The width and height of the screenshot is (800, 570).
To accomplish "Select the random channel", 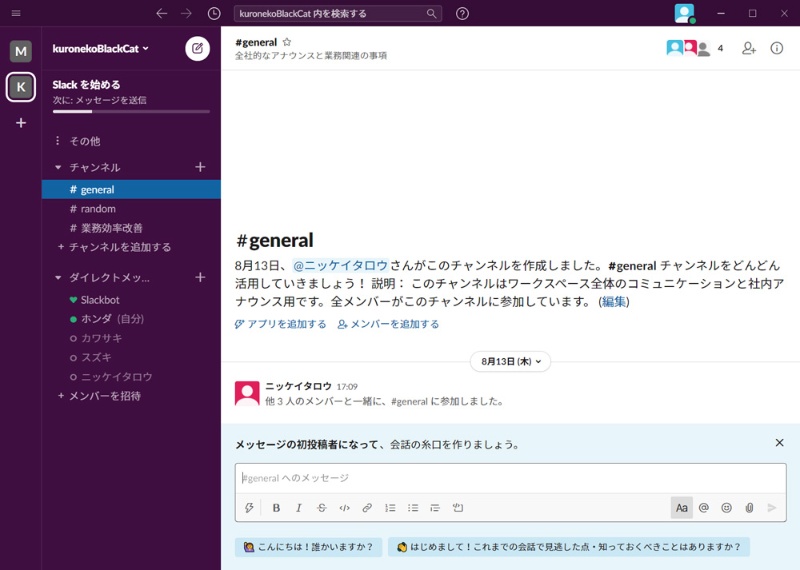I will point(98,209).
